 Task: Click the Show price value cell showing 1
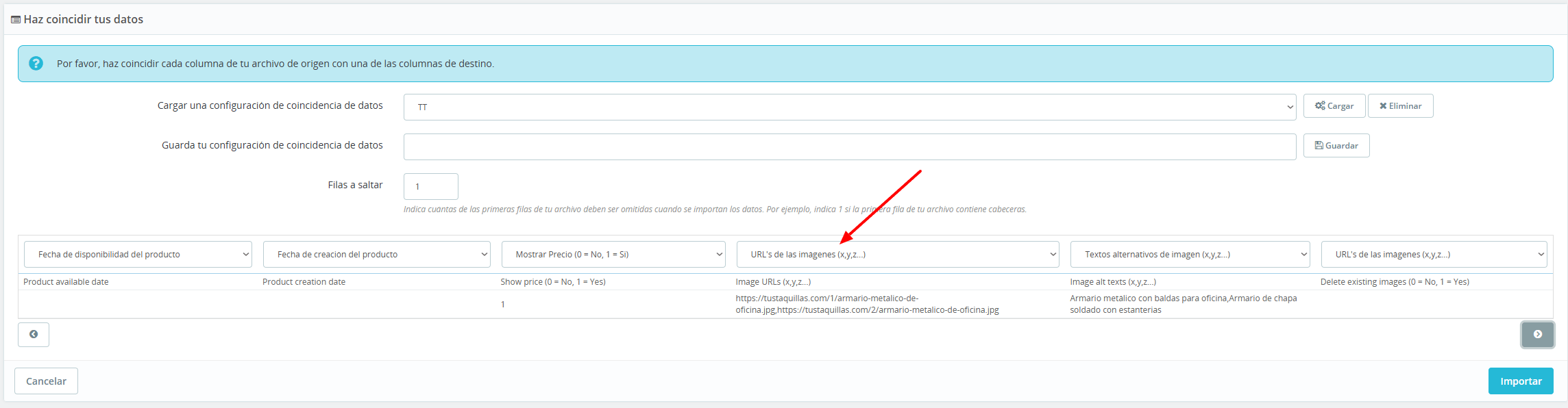[x=503, y=305]
